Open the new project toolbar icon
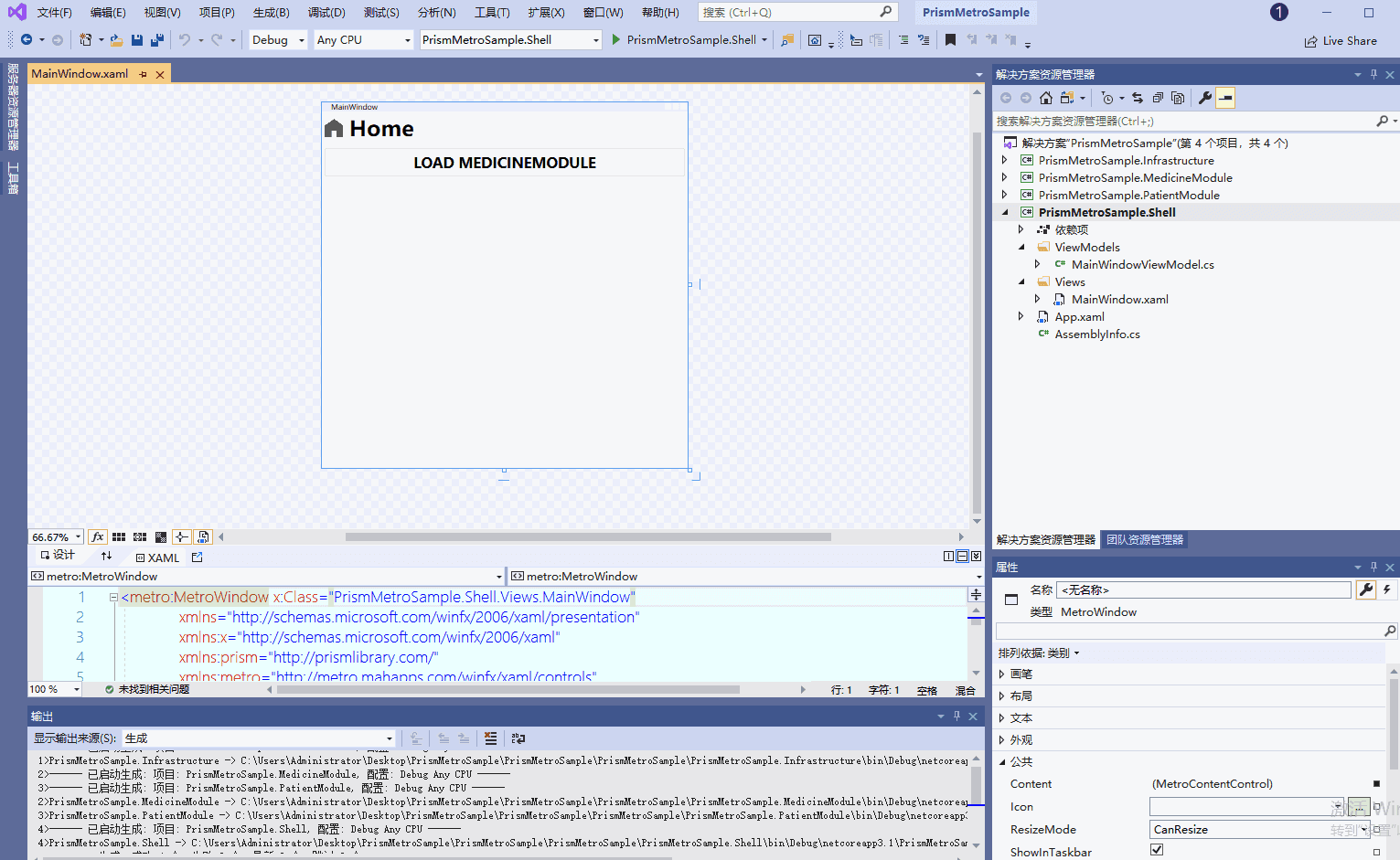Image resolution: width=1400 pixels, height=860 pixels. point(85,39)
